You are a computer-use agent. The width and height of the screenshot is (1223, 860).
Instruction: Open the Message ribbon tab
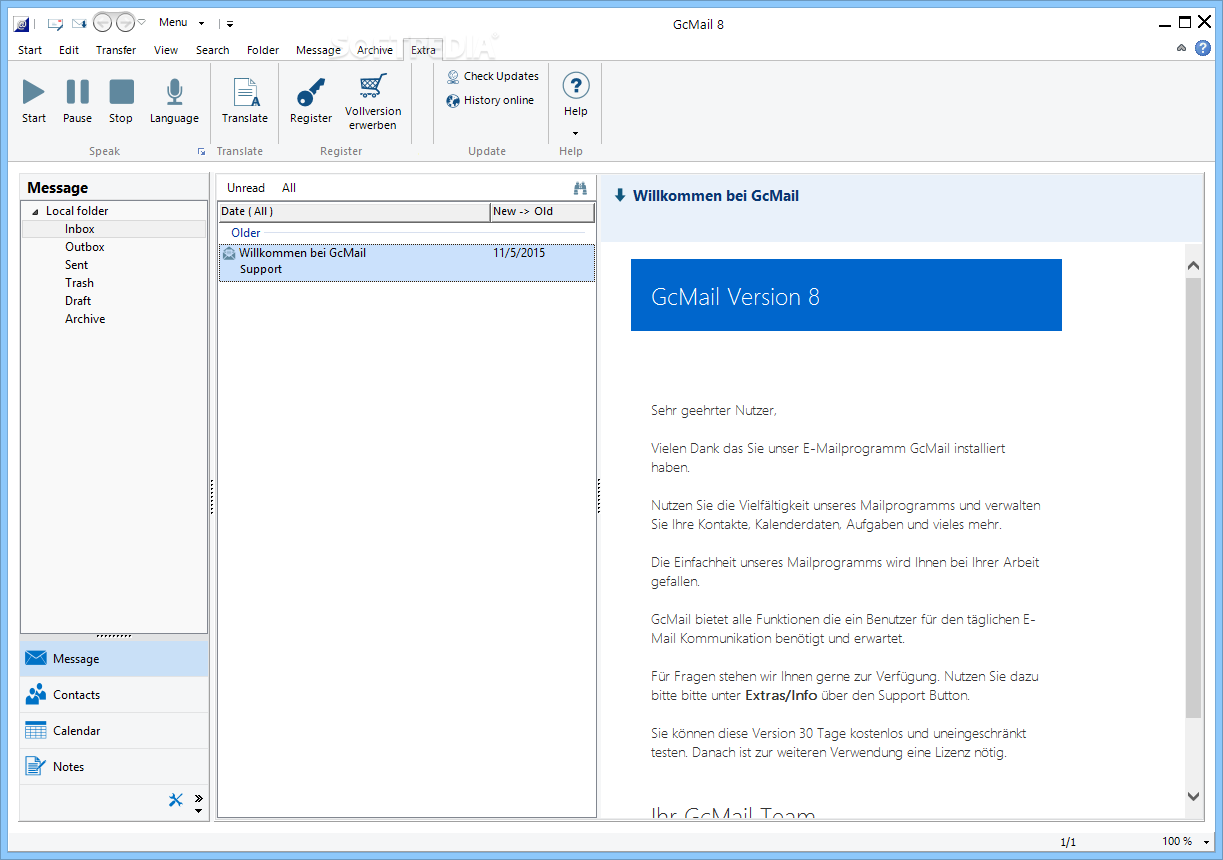click(x=318, y=50)
